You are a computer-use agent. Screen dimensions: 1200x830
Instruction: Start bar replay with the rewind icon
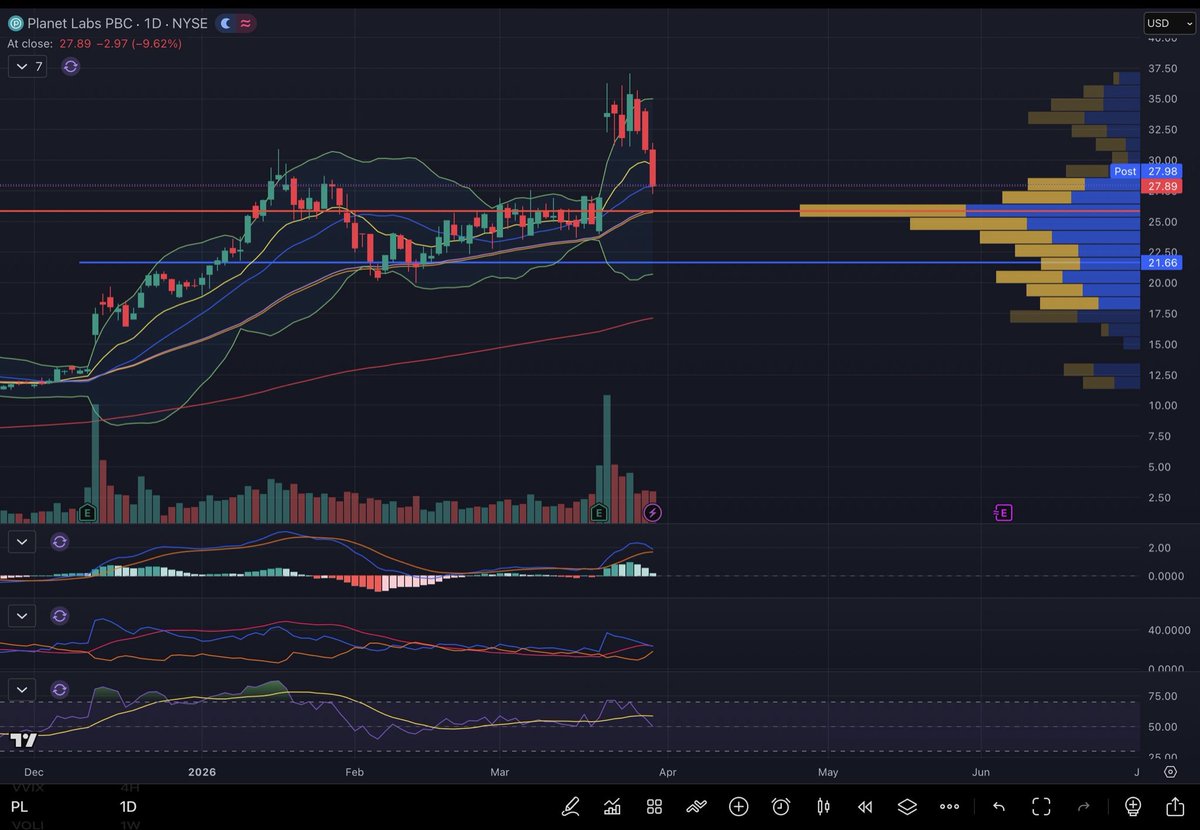pos(864,806)
